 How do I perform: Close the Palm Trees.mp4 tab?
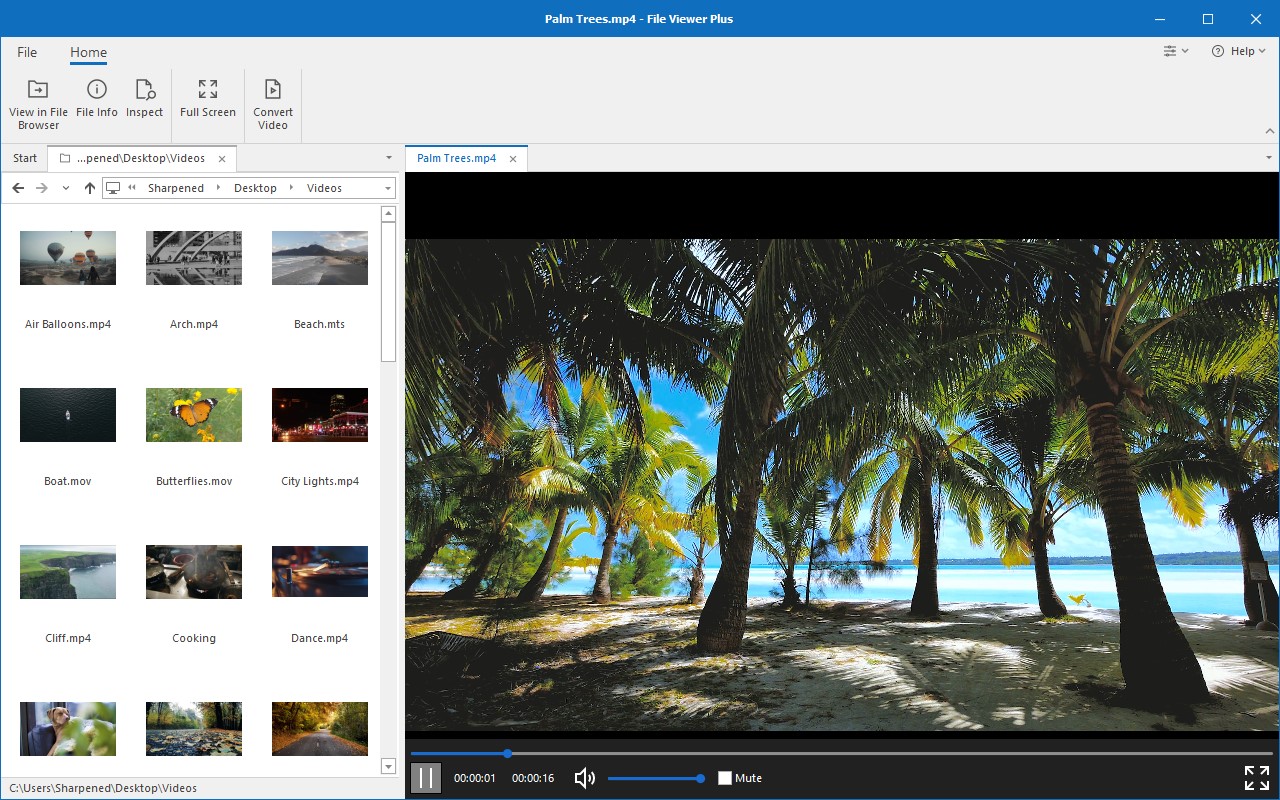click(513, 158)
